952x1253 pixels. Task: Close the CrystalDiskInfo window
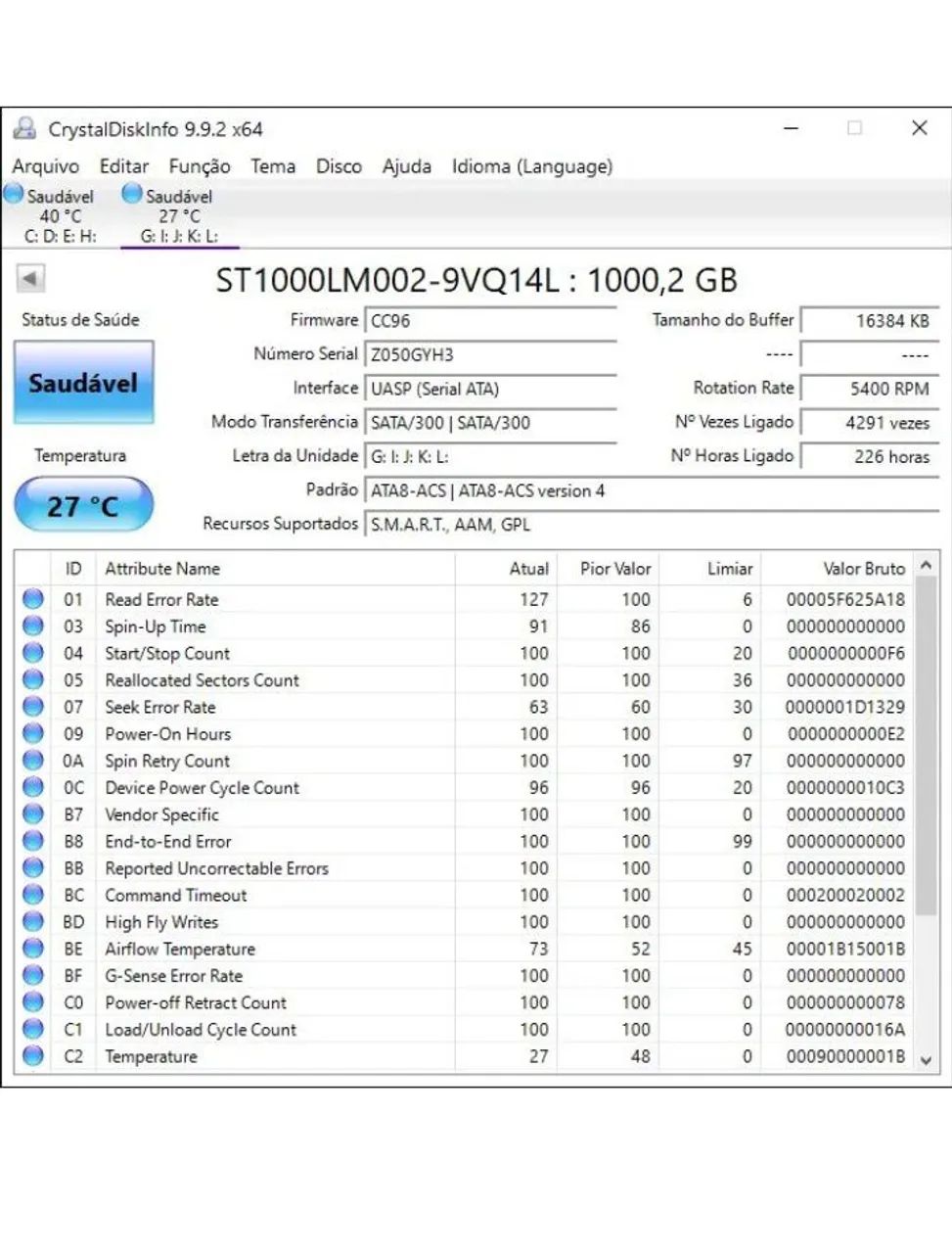coord(920,128)
